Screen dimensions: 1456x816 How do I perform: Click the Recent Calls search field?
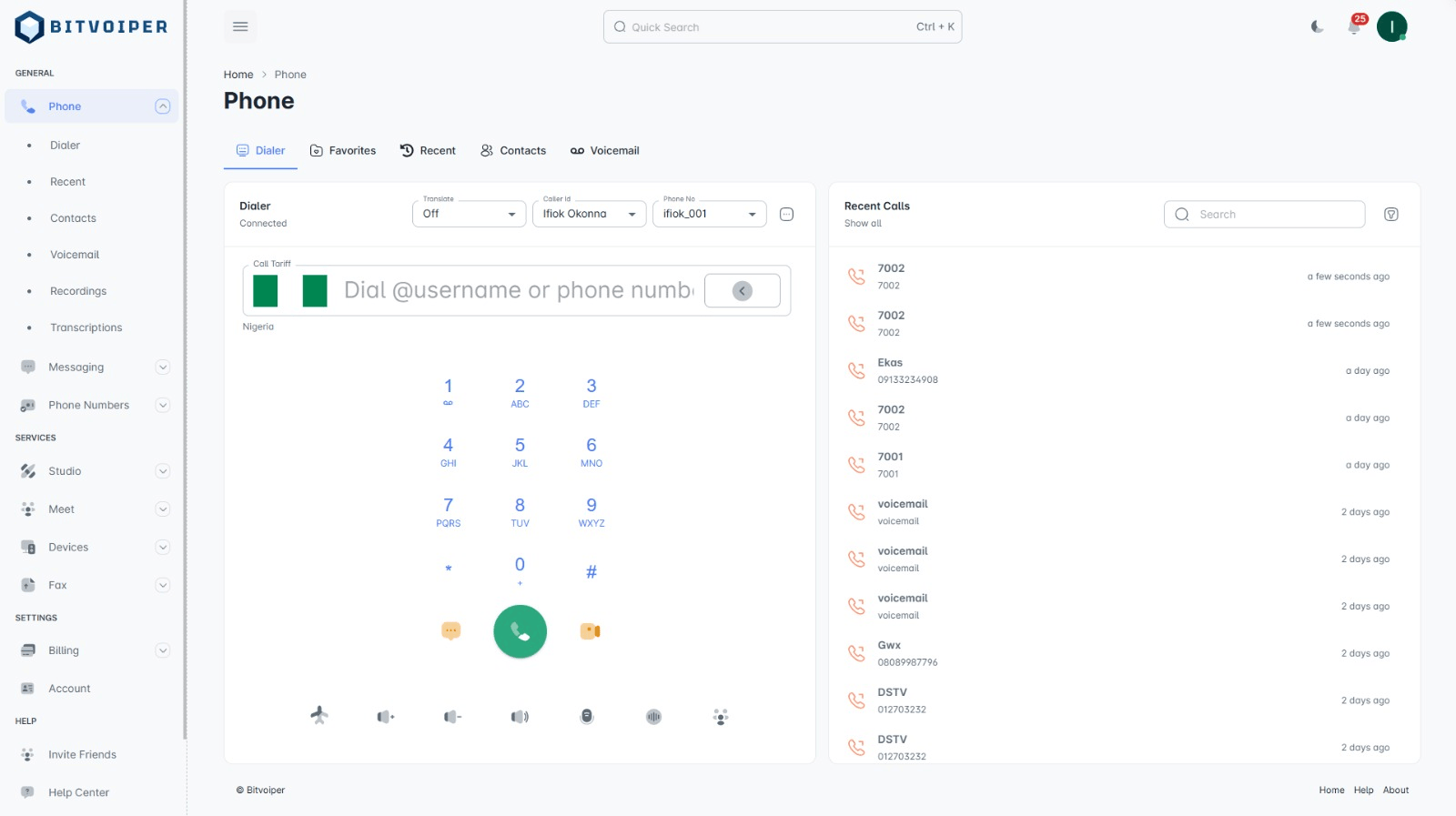tap(1264, 215)
